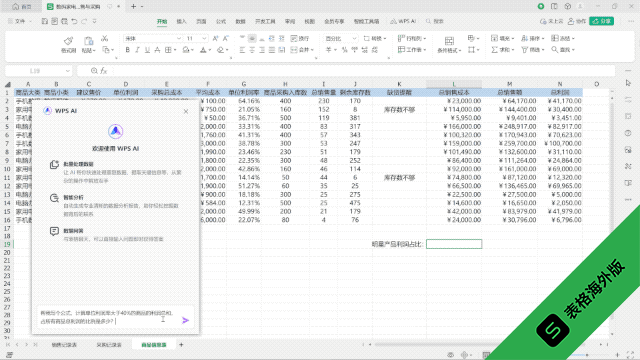Open the Filter dropdown
This screenshot has height=360, width=640.
click(x=533, y=50)
